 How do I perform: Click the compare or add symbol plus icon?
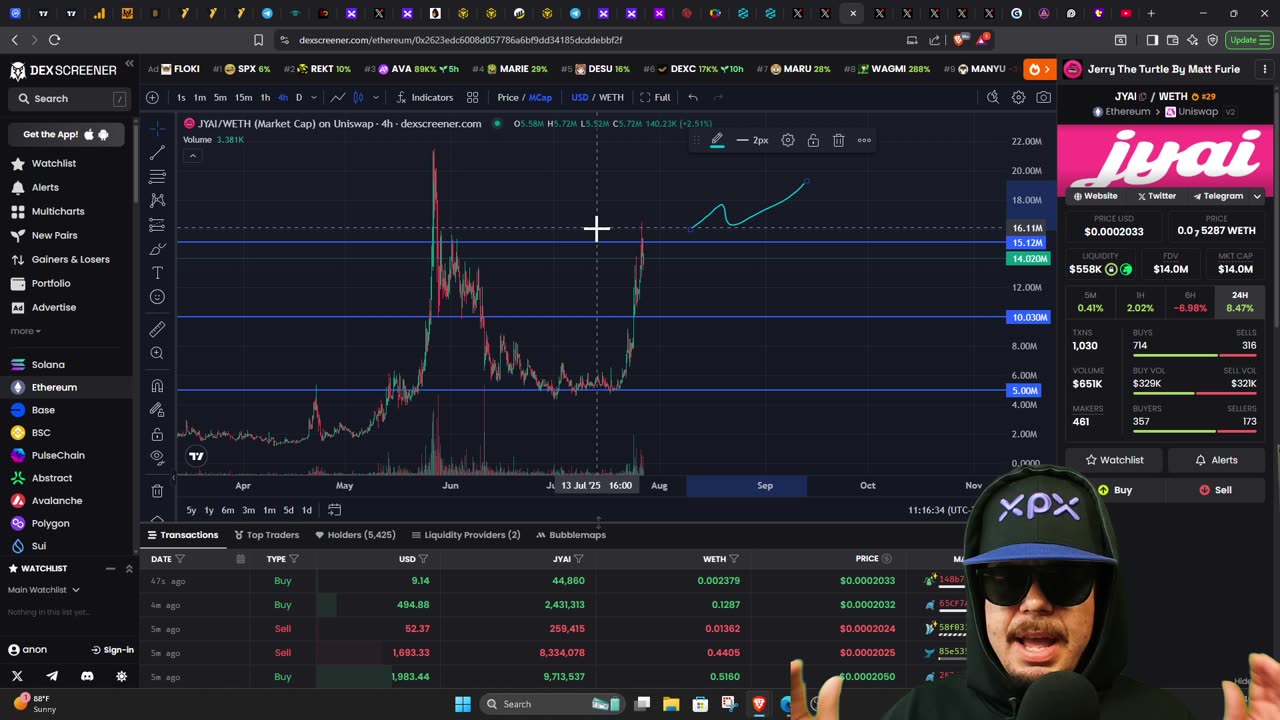152,97
